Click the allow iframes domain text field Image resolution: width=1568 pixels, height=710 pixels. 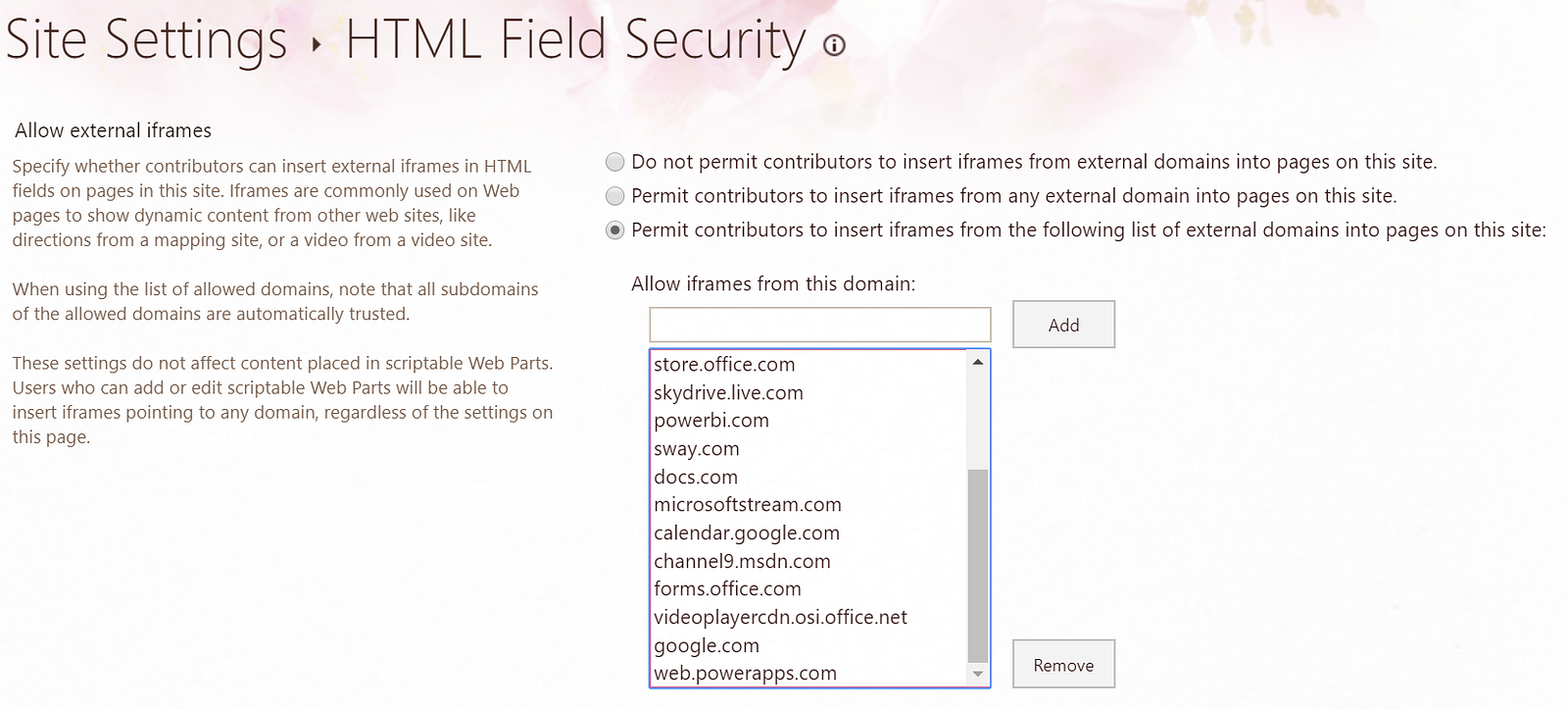[819, 325]
